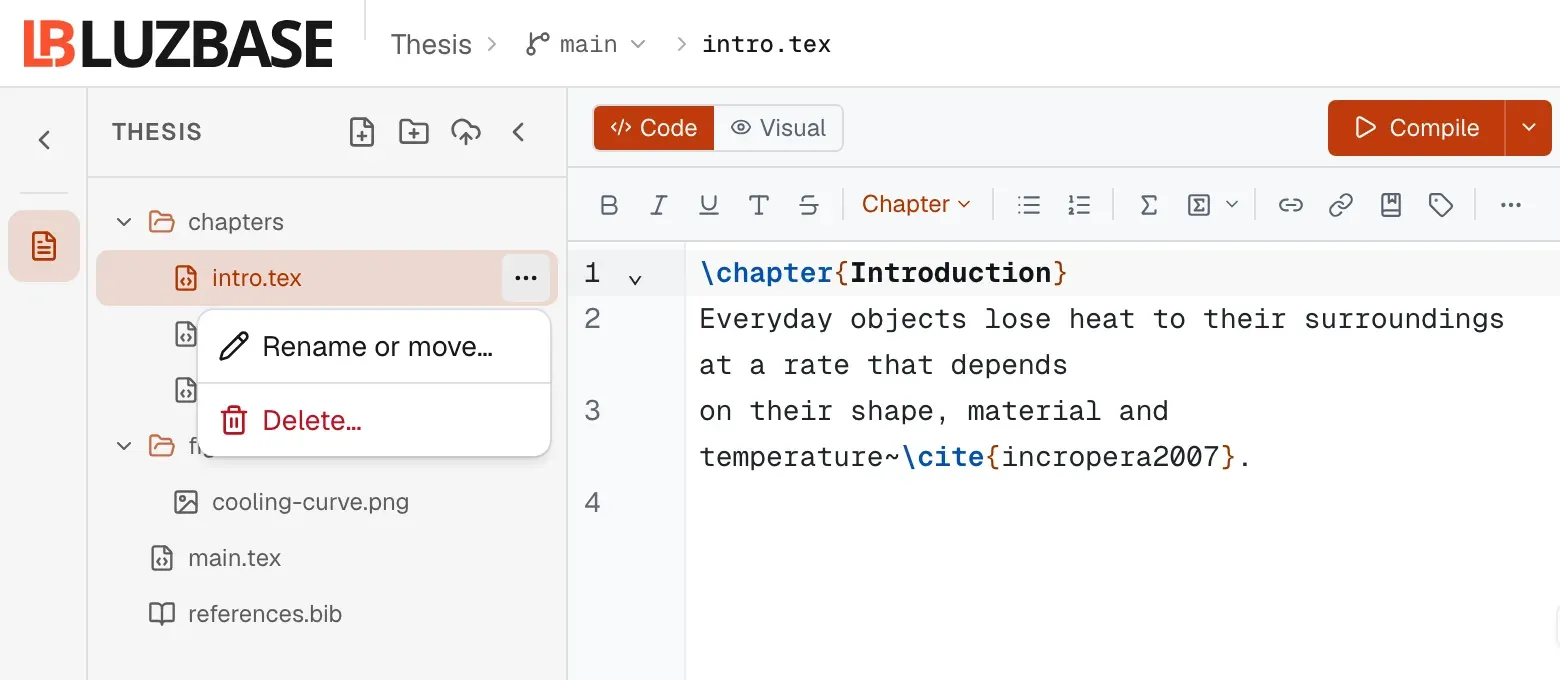Image resolution: width=1560 pixels, height=680 pixels.
Task: Click the \cite command in the editor
Action: coord(943,457)
